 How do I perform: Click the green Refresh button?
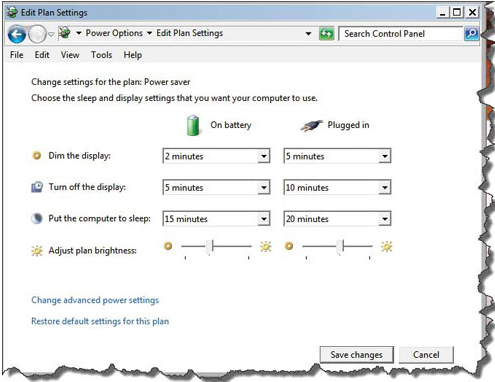[326, 34]
